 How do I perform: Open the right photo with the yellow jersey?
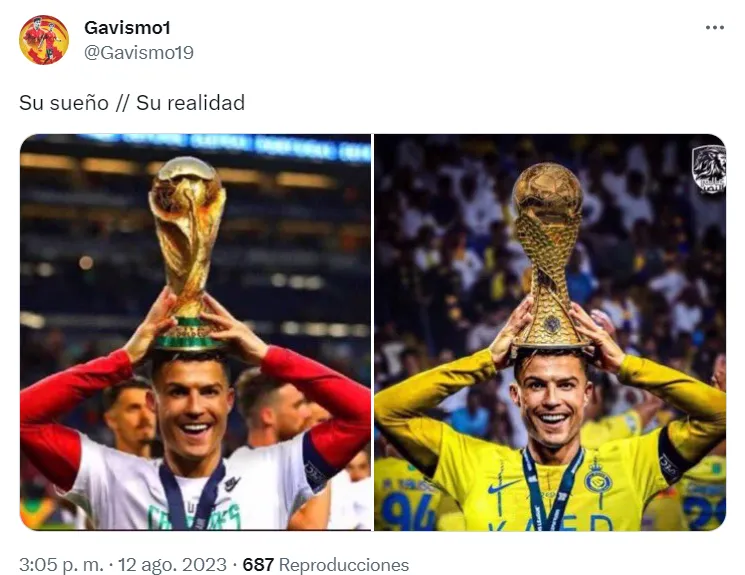[x=550, y=332]
